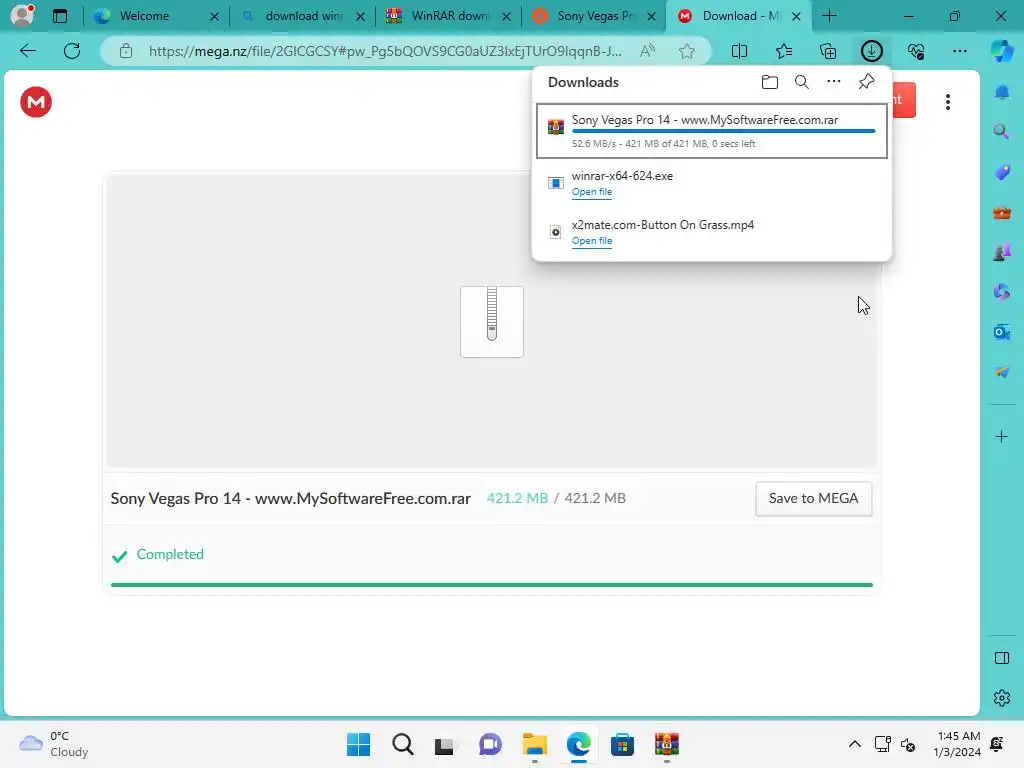Switch to WinRAR download tab
Image resolution: width=1024 pixels, height=768 pixels.
[x=449, y=16]
